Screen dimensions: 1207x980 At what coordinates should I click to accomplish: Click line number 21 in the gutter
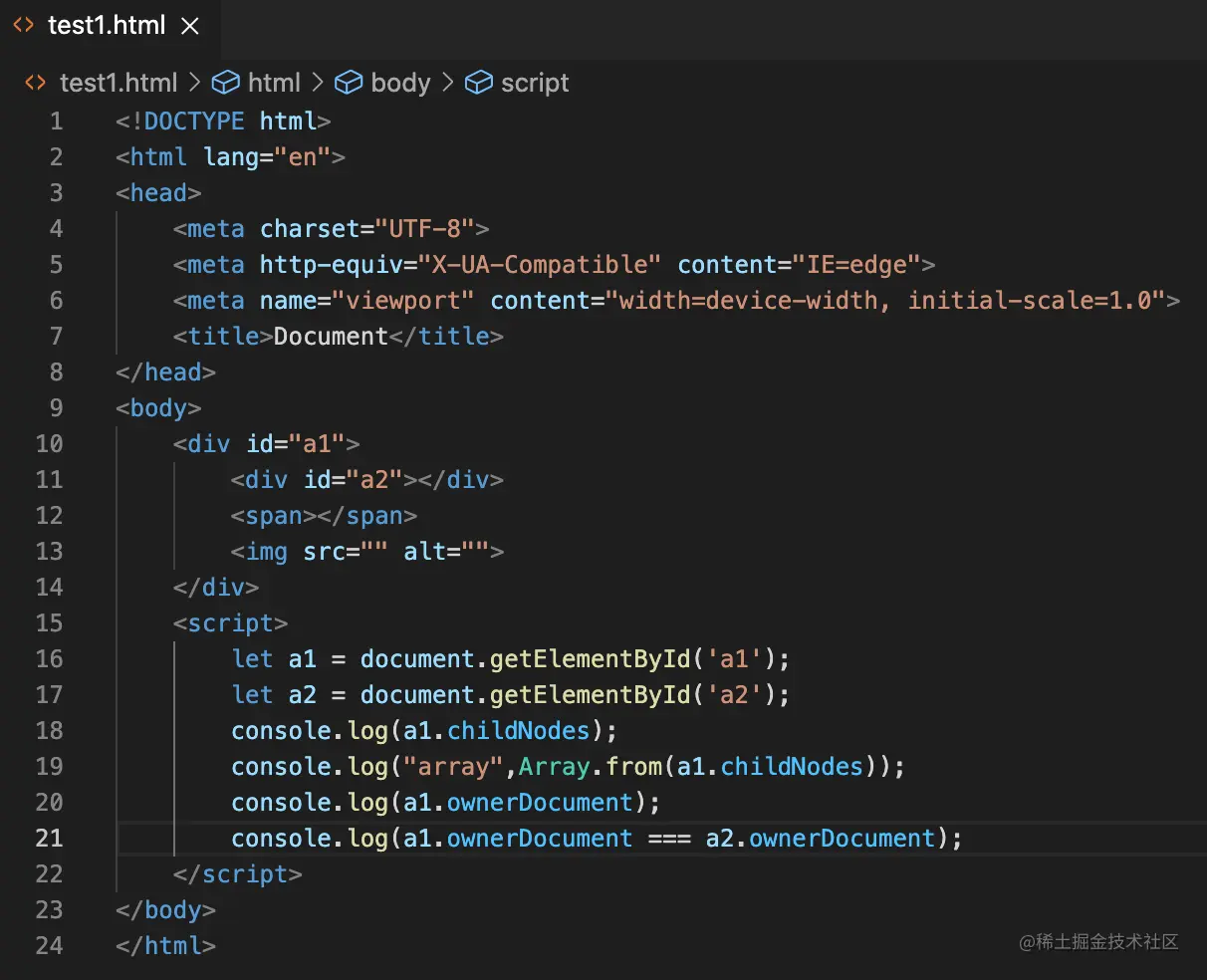49,839
